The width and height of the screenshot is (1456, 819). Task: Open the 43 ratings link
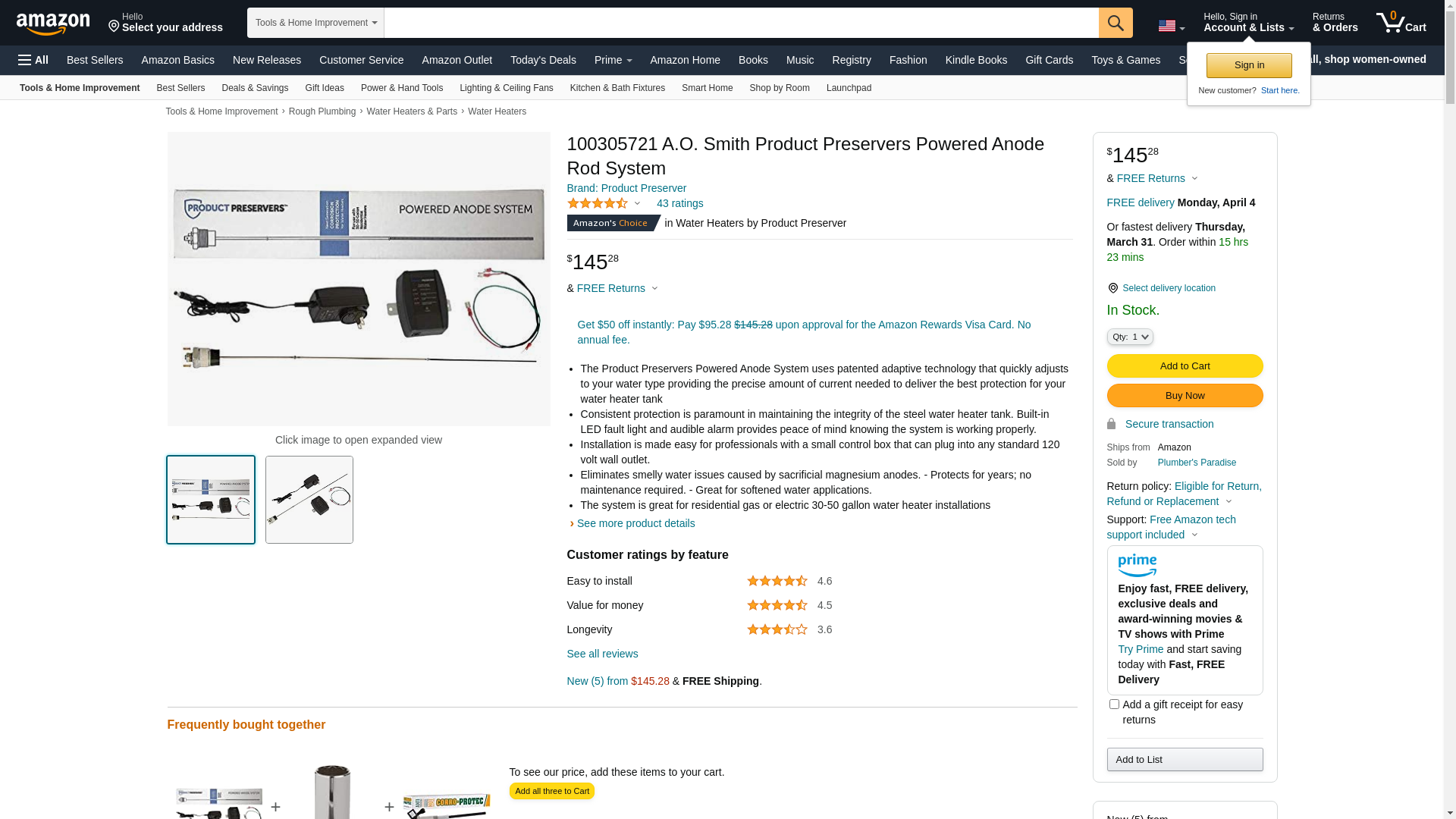[679, 203]
